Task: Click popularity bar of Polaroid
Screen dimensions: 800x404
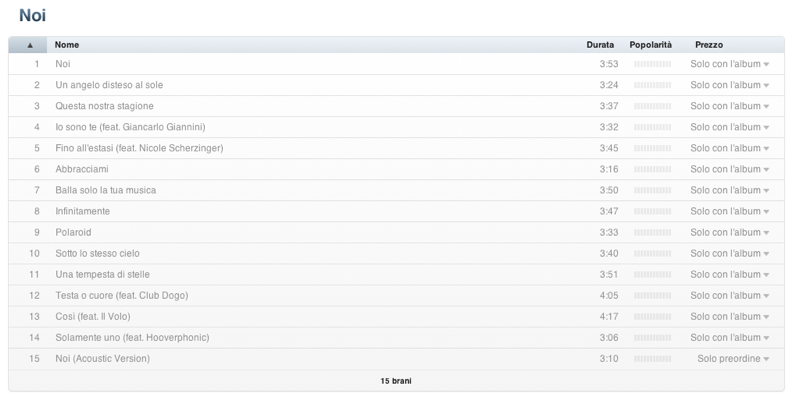Action: (x=653, y=233)
